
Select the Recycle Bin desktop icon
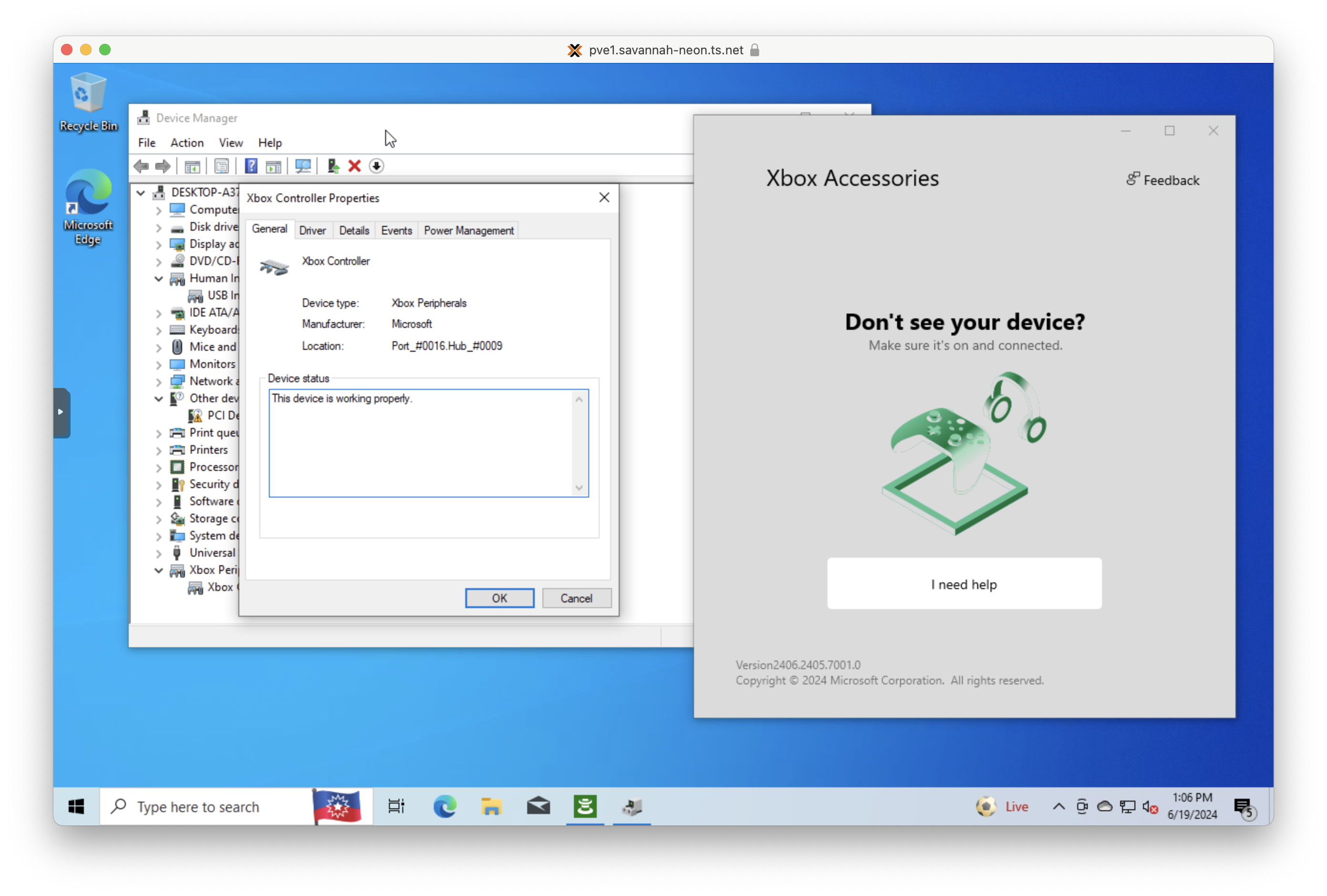point(89,103)
